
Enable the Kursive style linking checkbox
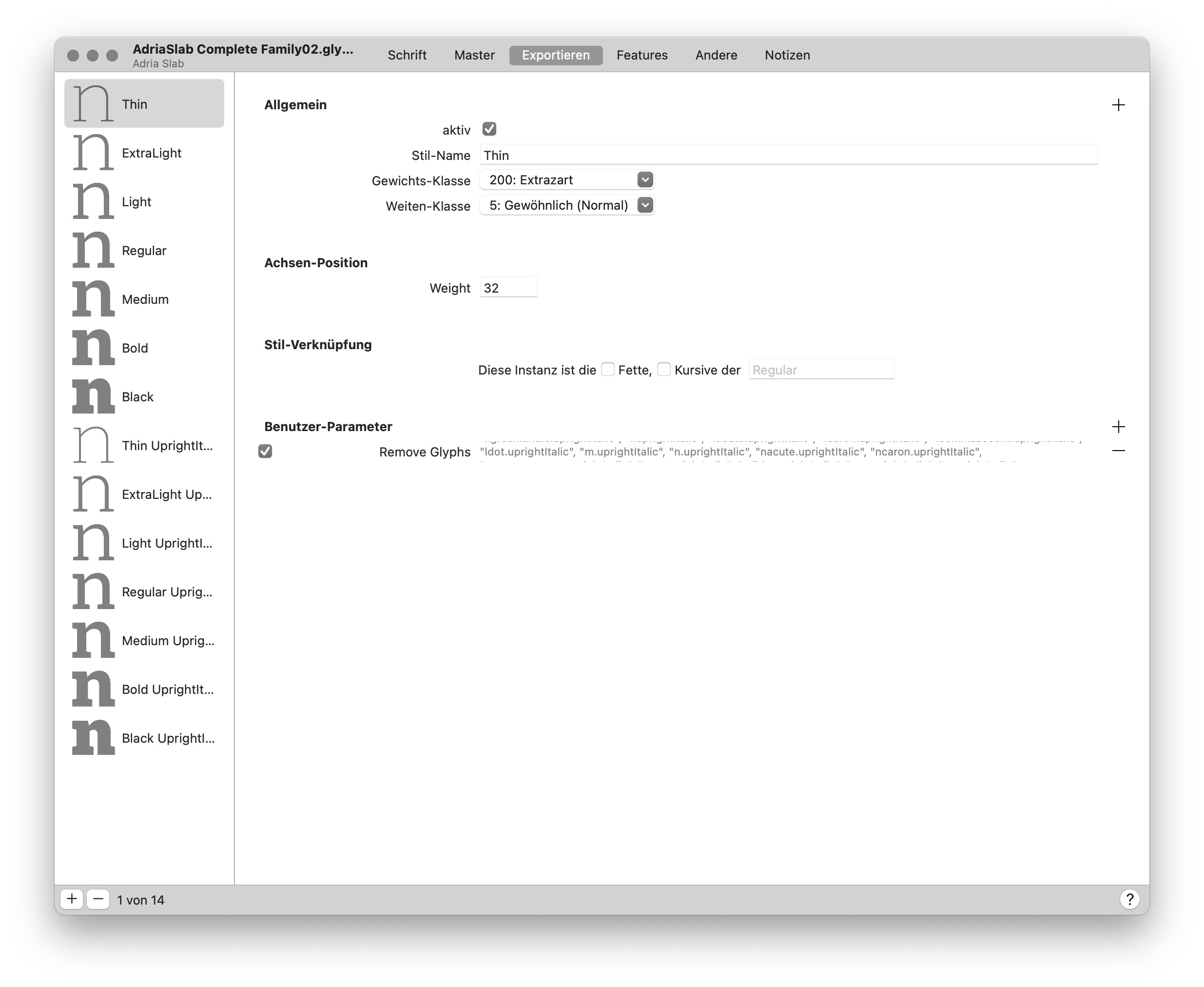[x=663, y=370]
